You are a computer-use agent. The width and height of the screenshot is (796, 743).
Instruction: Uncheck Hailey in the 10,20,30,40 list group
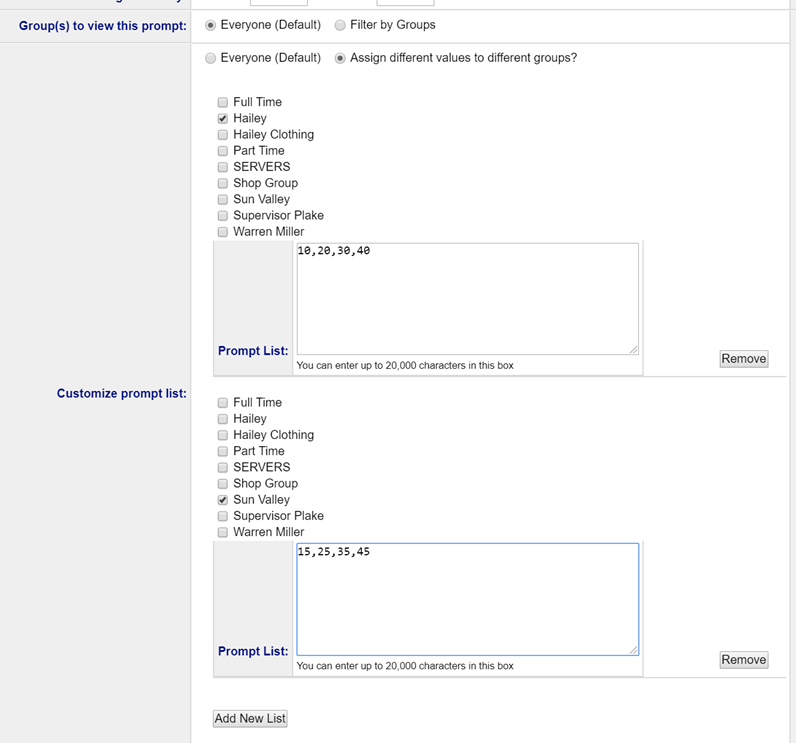click(223, 118)
